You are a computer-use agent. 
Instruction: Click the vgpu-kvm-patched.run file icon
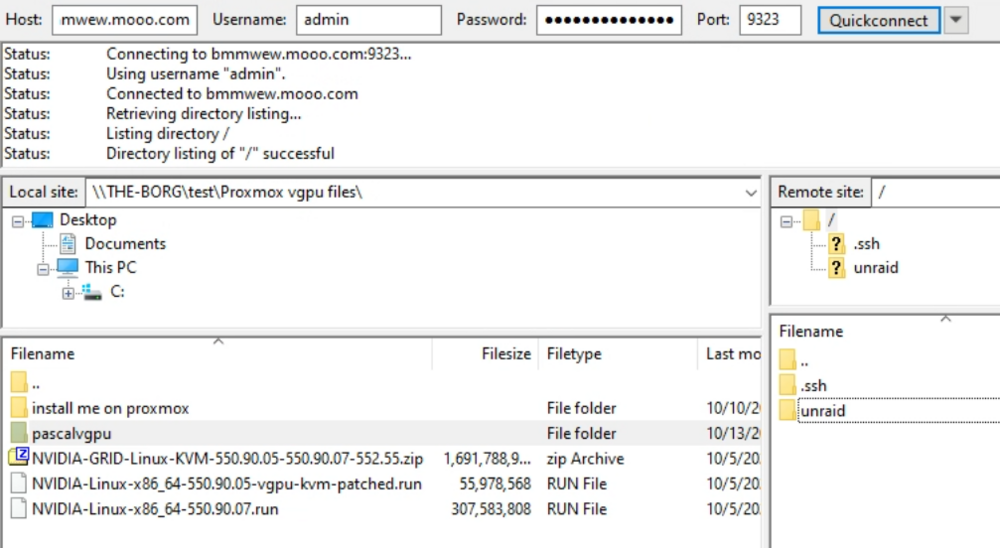coord(19,484)
